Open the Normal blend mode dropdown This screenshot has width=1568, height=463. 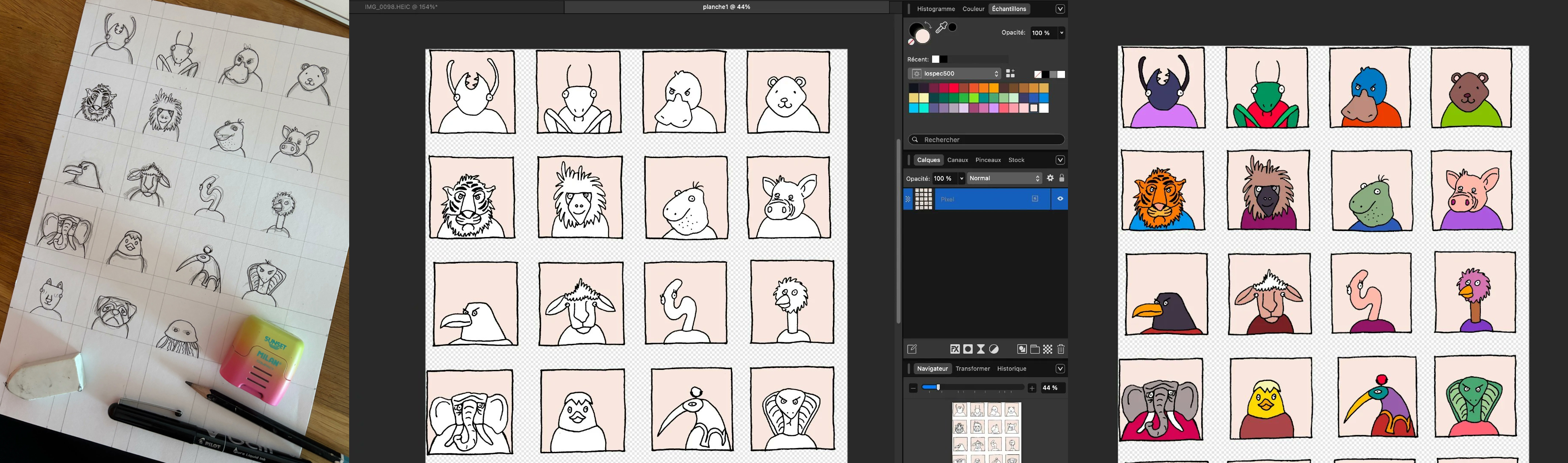tap(1004, 178)
